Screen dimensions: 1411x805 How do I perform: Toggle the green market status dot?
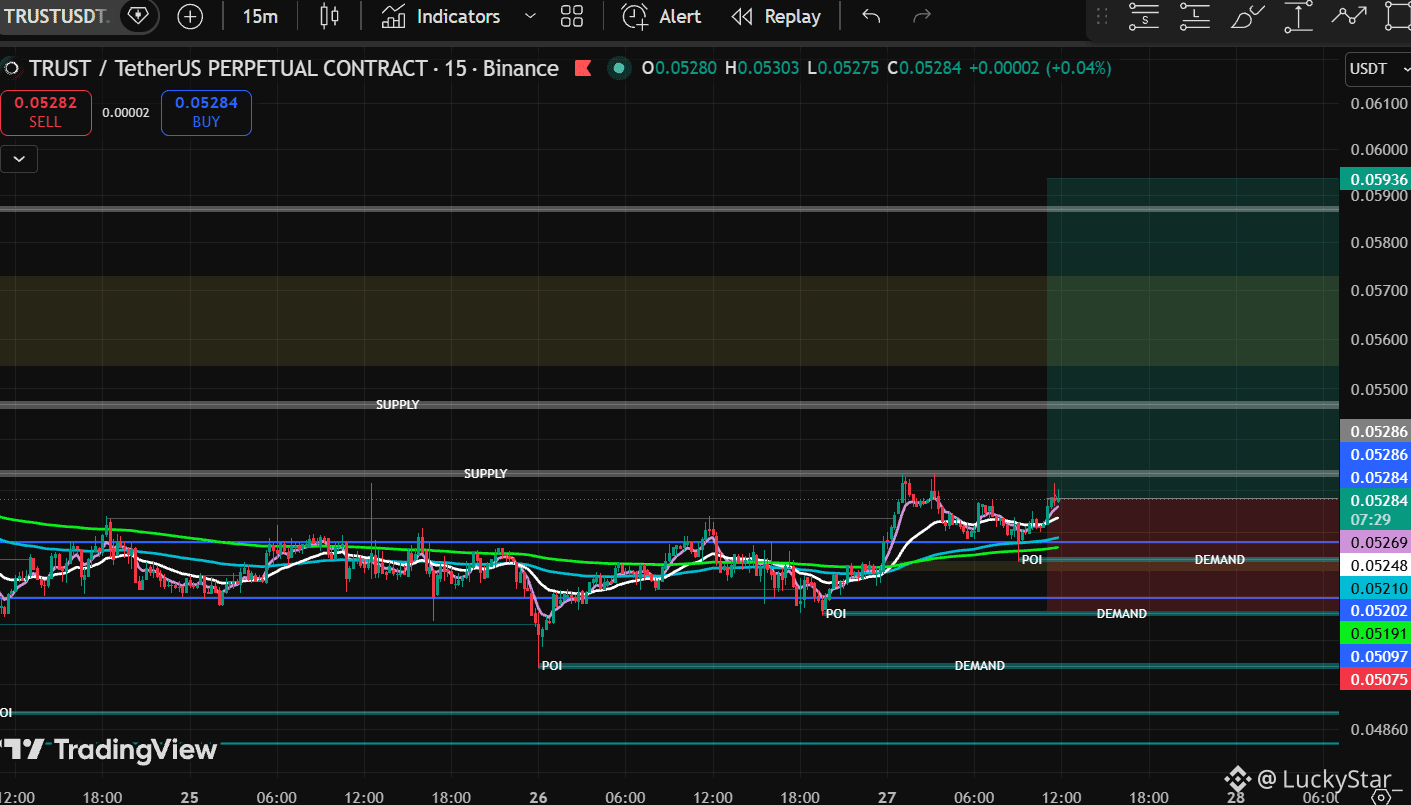tap(619, 68)
